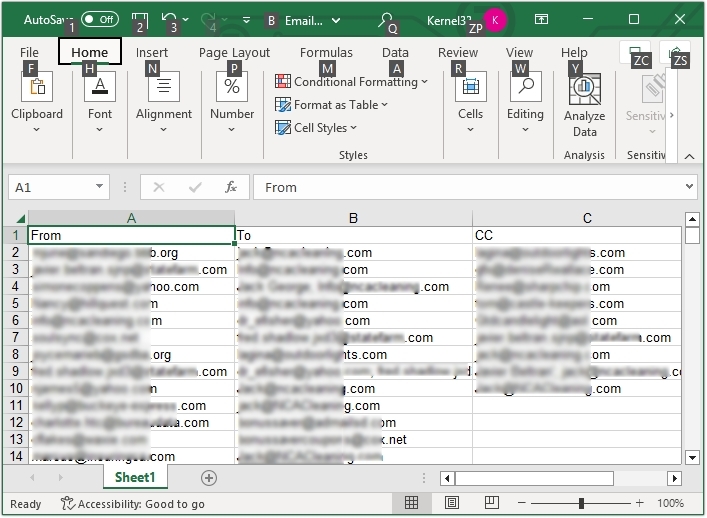Open Cell Styles gallery
Screen dimensions: 707x518
pos(316,128)
